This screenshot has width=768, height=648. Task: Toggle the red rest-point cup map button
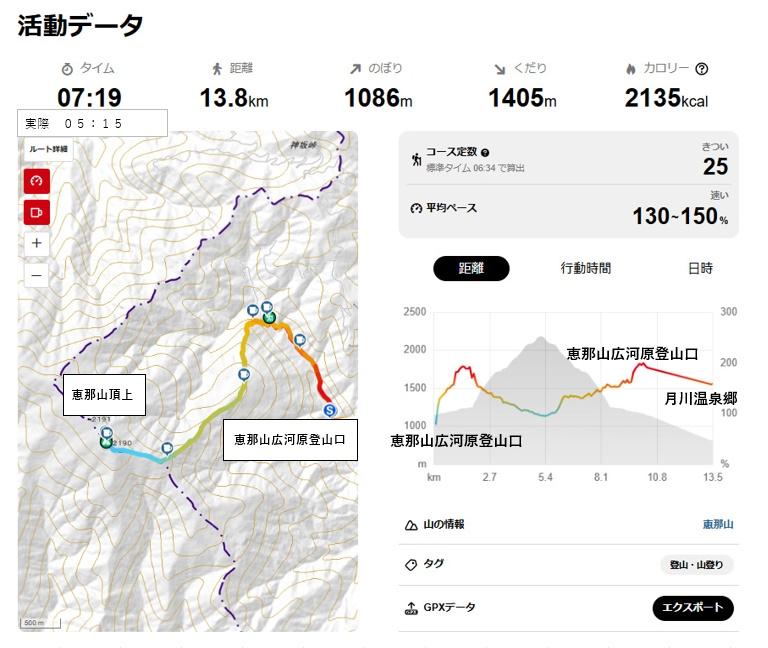point(37,212)
